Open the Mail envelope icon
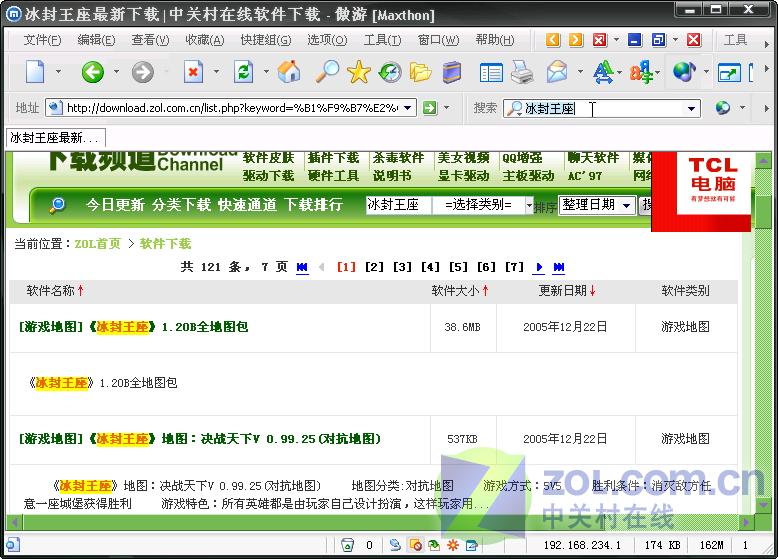Image resolution: width=778 pixels, height=559 pixels. click(x=557, y=72)
